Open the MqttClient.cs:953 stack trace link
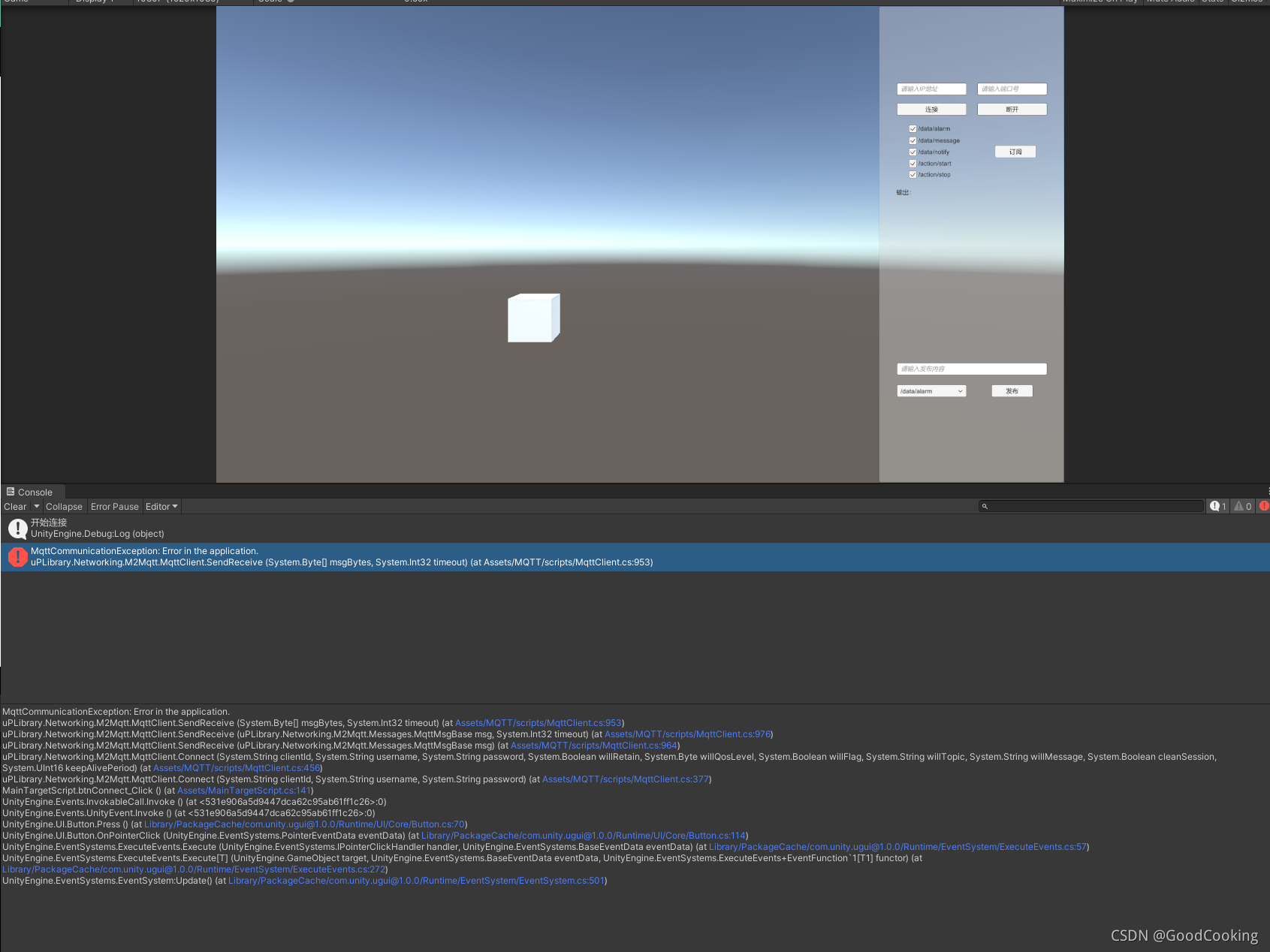This screenshot has width=1270, height=952. [x=538, y=723]
